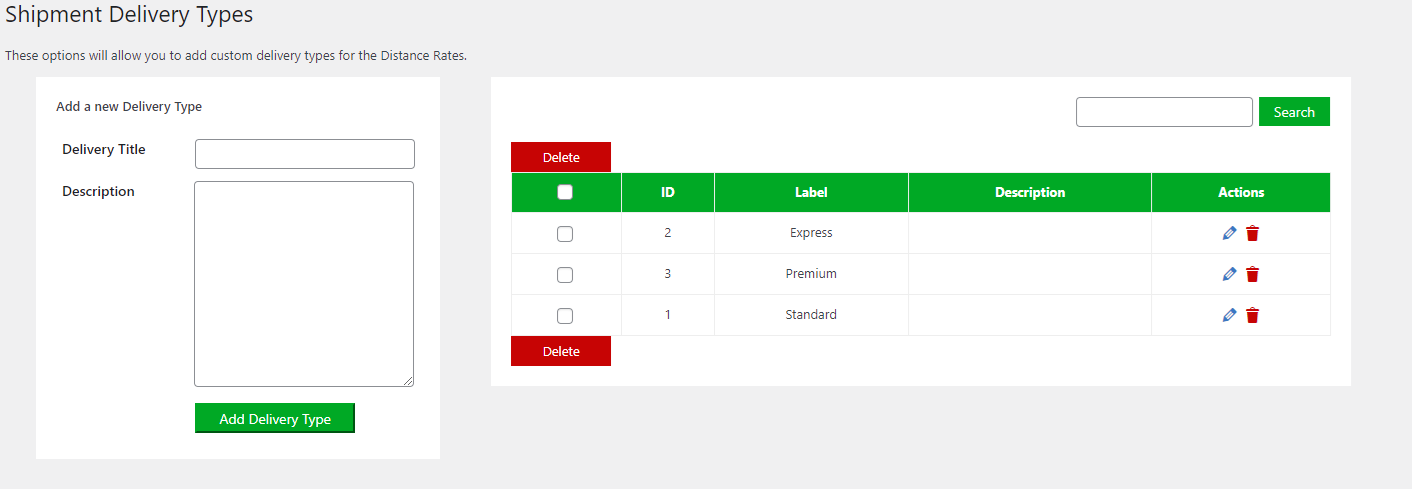
Task: Delete the Express row via trash icon
Action: [1252, 233]
